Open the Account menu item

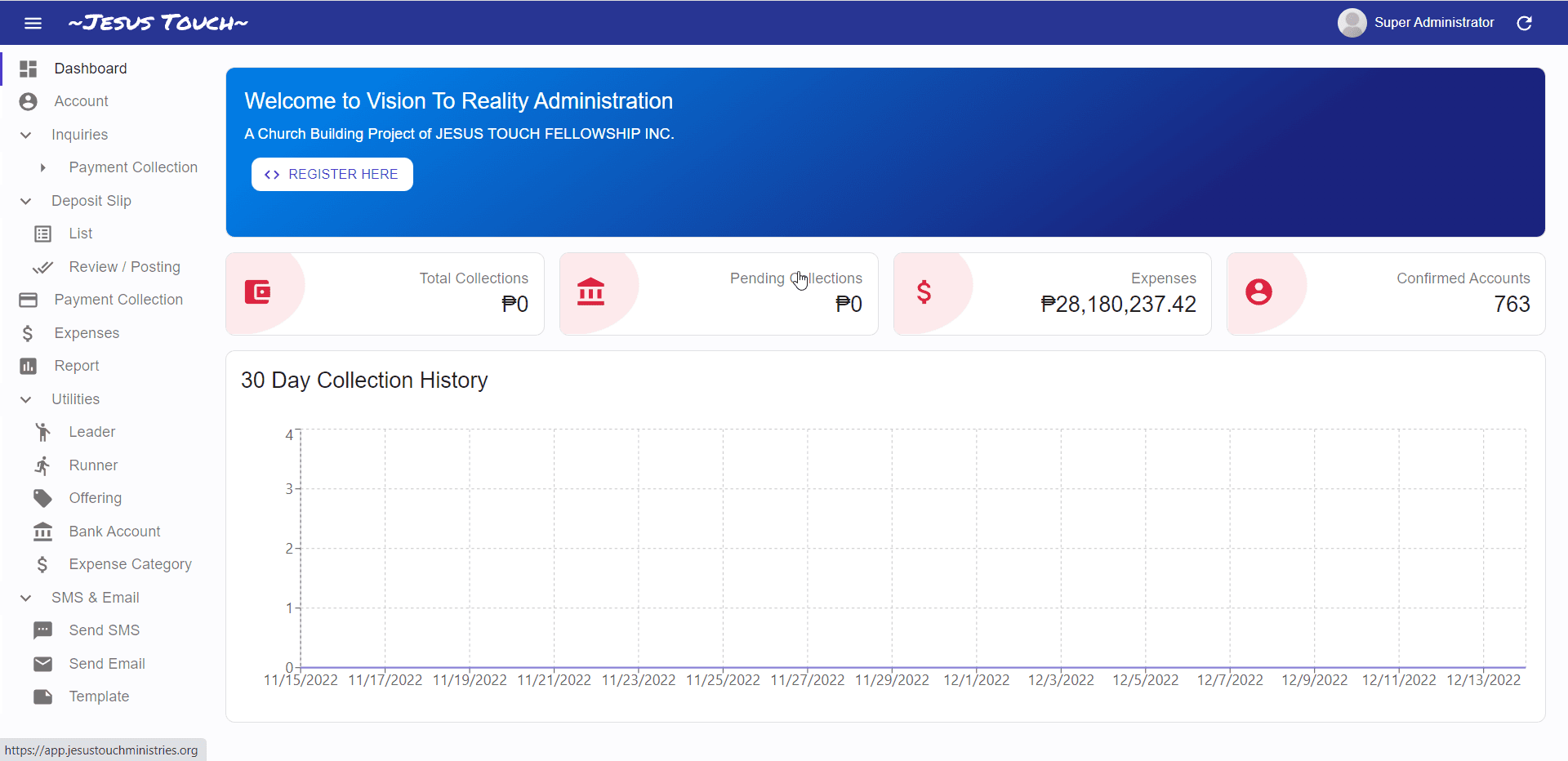[x=104, y=101]
